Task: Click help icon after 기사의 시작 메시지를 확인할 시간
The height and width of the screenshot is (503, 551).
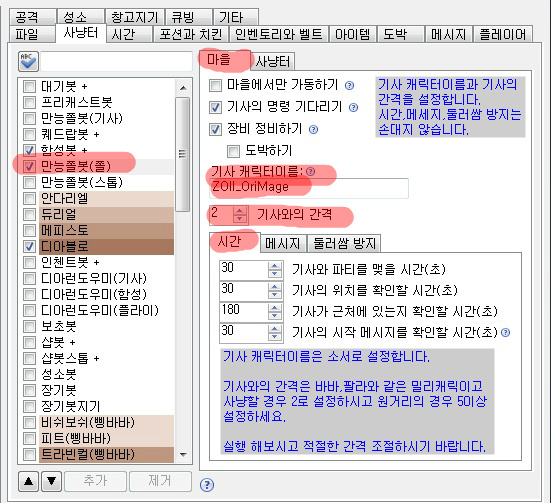Action: pyautogui.click(x=505, y=333)
